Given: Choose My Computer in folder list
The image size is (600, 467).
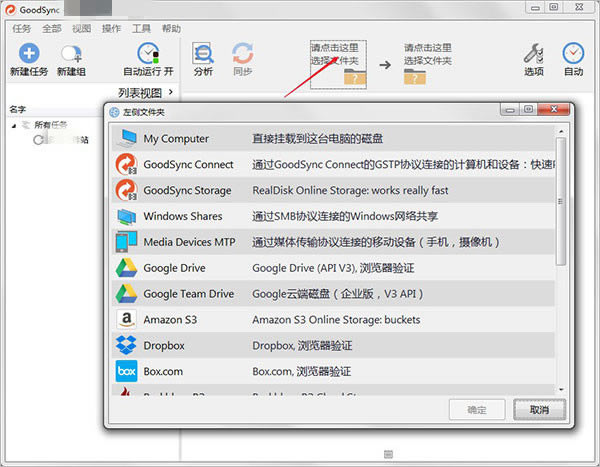Looking at the screenshot, I should click(x=176, y=138).
